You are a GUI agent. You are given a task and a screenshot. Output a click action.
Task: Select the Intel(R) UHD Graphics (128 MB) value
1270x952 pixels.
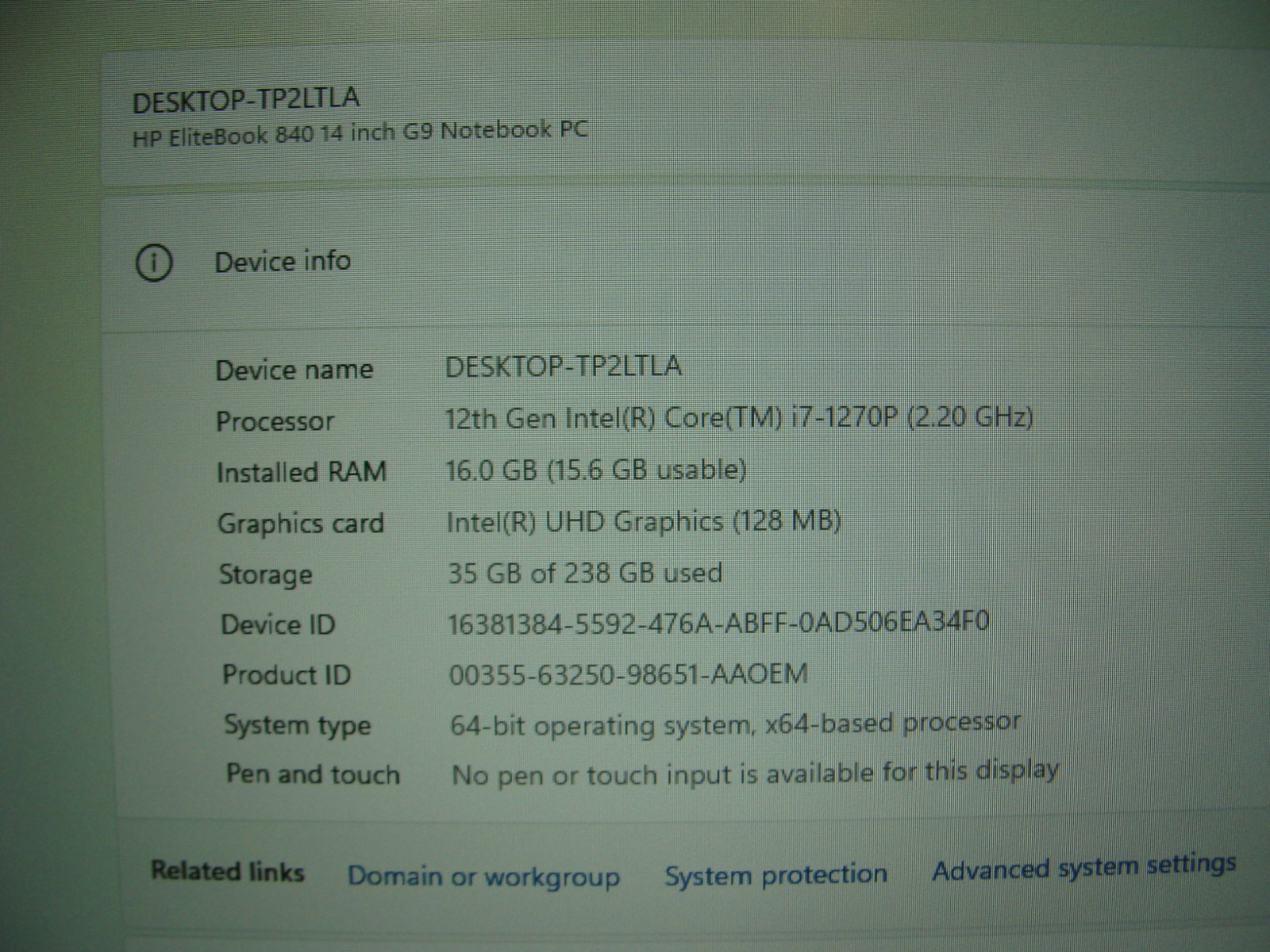click(x=644, y=521)
